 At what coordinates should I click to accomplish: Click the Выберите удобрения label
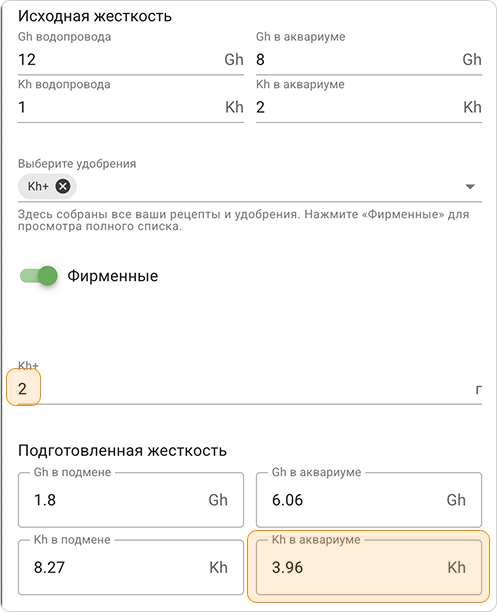pyautogui.click(x=77, y=164)
